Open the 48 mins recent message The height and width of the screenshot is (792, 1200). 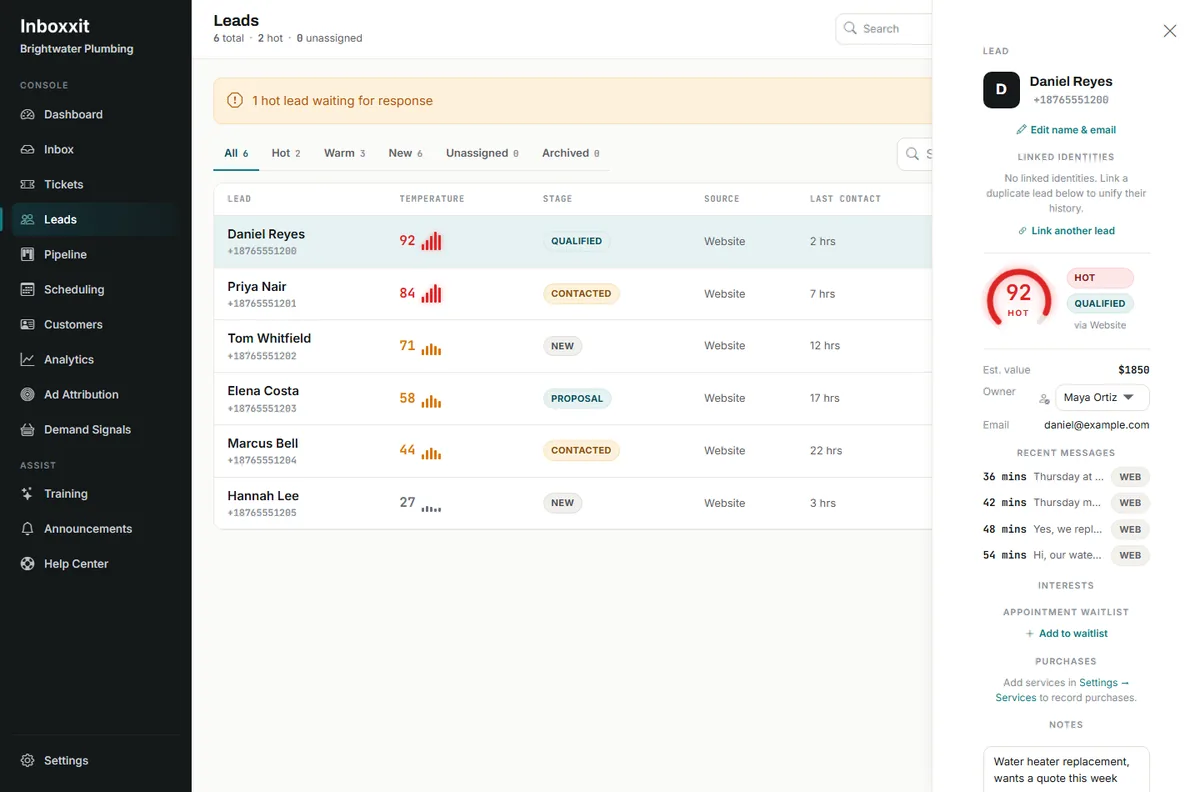1066,529
